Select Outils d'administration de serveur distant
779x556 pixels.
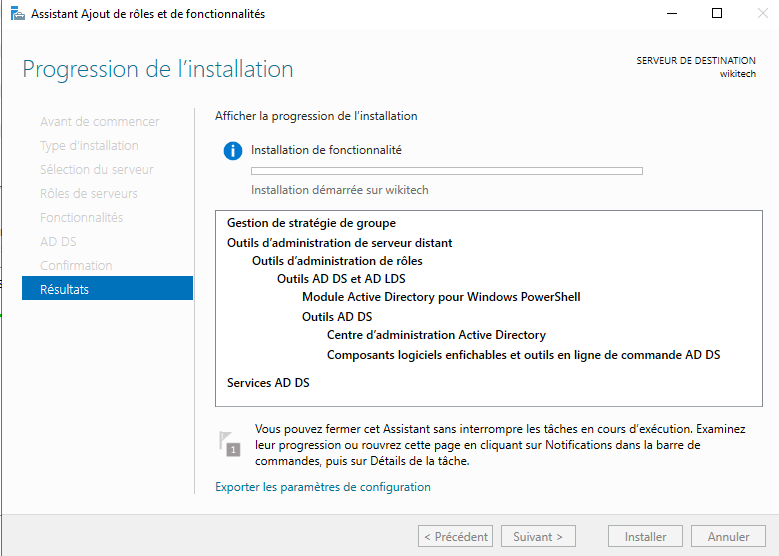click(x=339, y=242)
